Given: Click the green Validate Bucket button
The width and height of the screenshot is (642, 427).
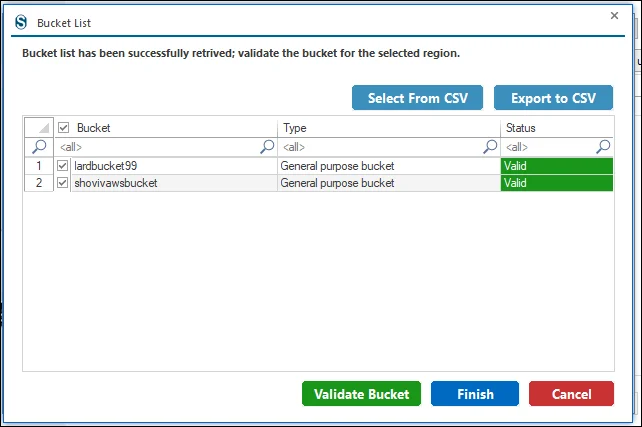Looking at the screenshot, I should (361, 394).
